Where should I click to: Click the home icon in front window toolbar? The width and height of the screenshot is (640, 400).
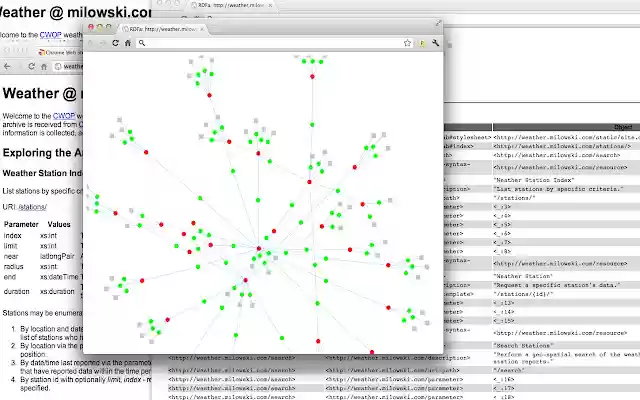pyautogui.click(x=128, y=43)
